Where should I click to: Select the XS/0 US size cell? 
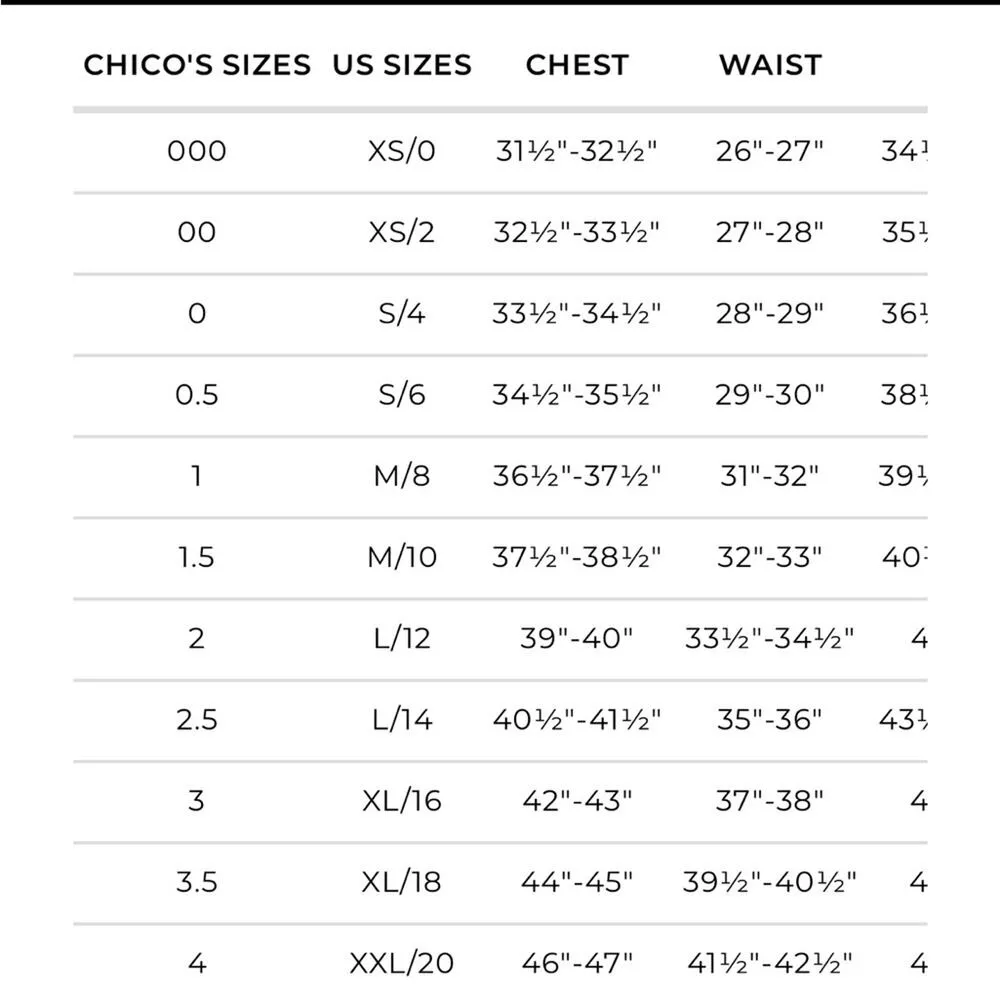[401, 151]
